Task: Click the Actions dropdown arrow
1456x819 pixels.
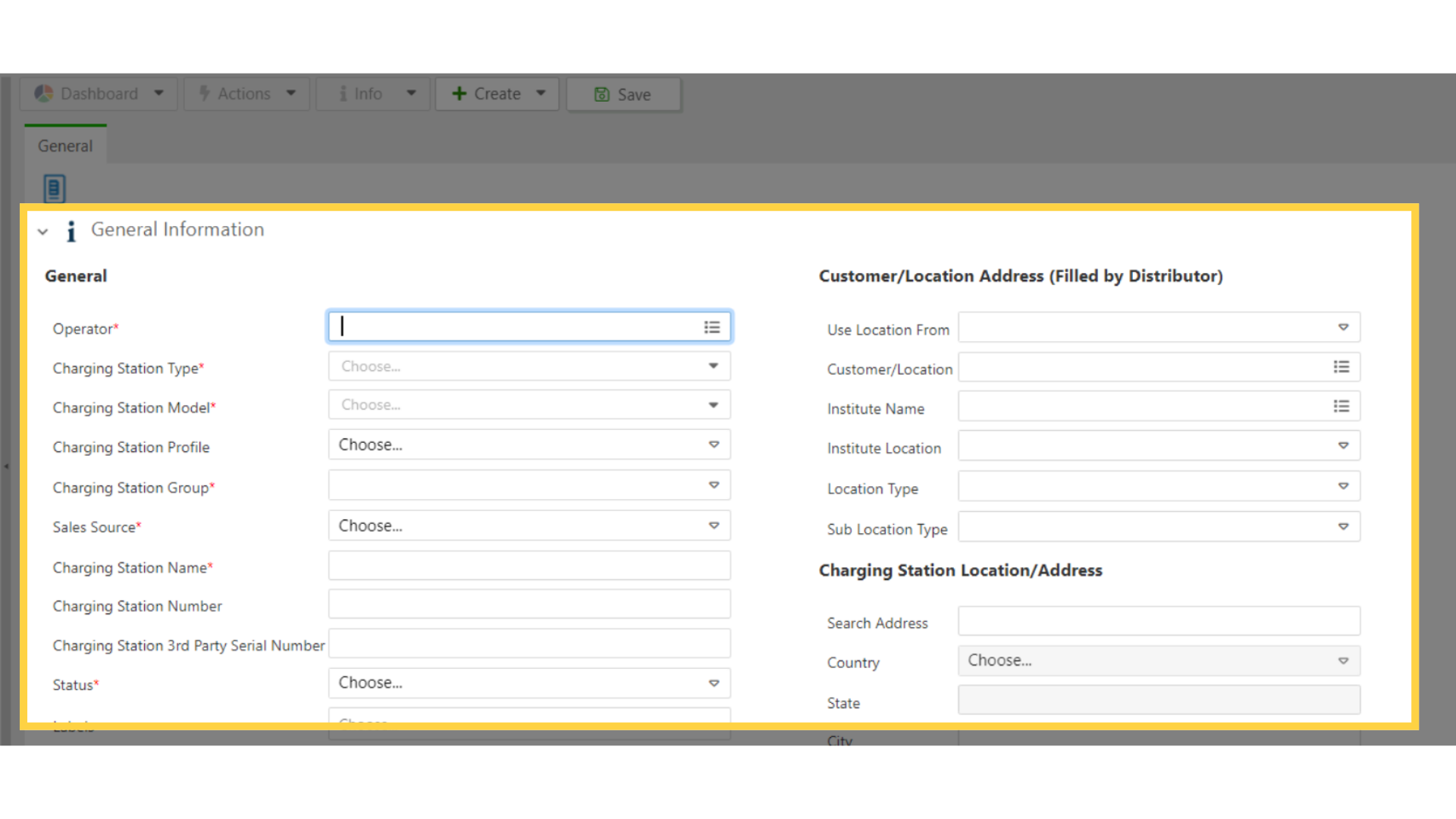Action: tap(291, 93)
